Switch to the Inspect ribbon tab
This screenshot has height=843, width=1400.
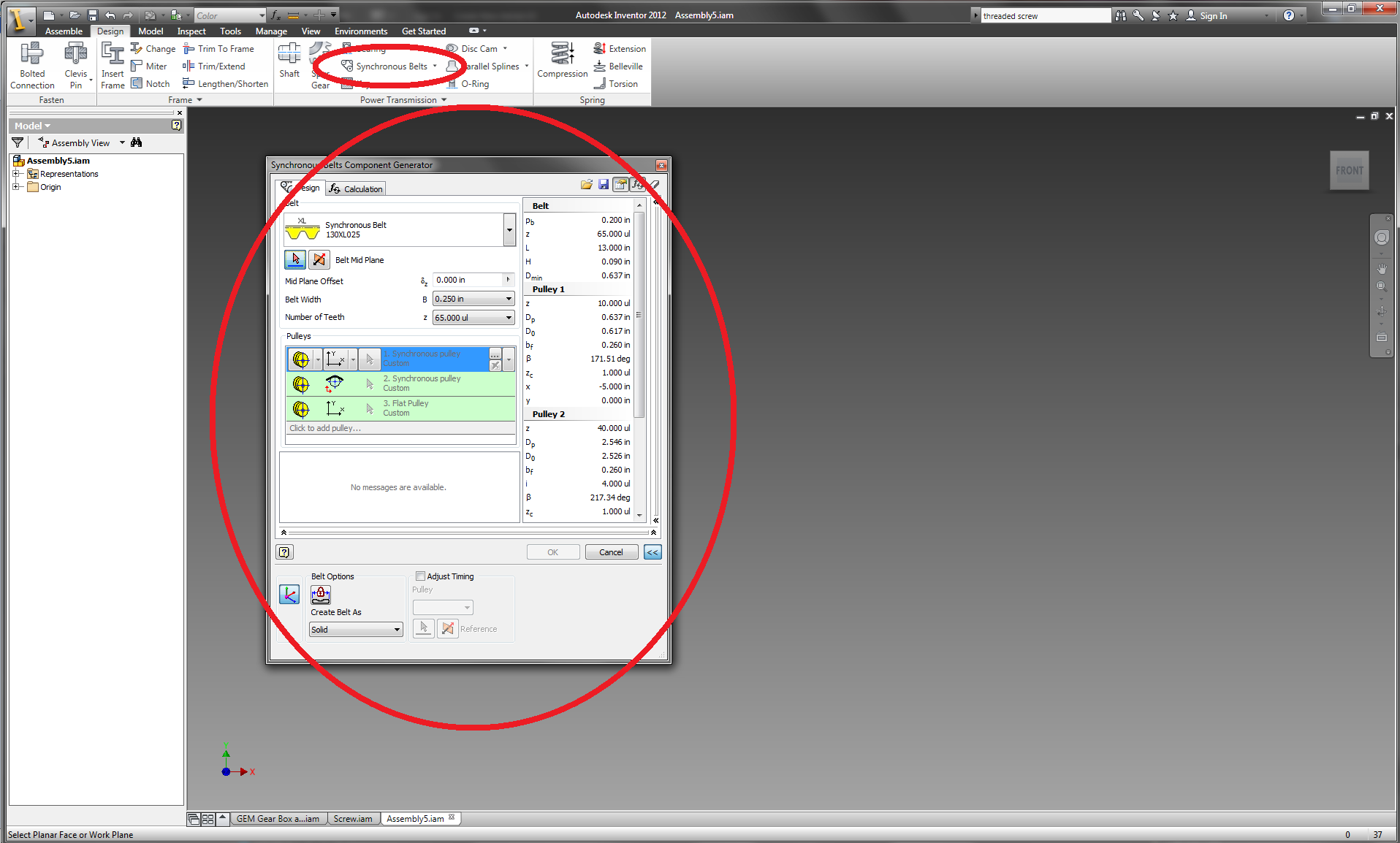pyautogui.click(x=191, y=31)
